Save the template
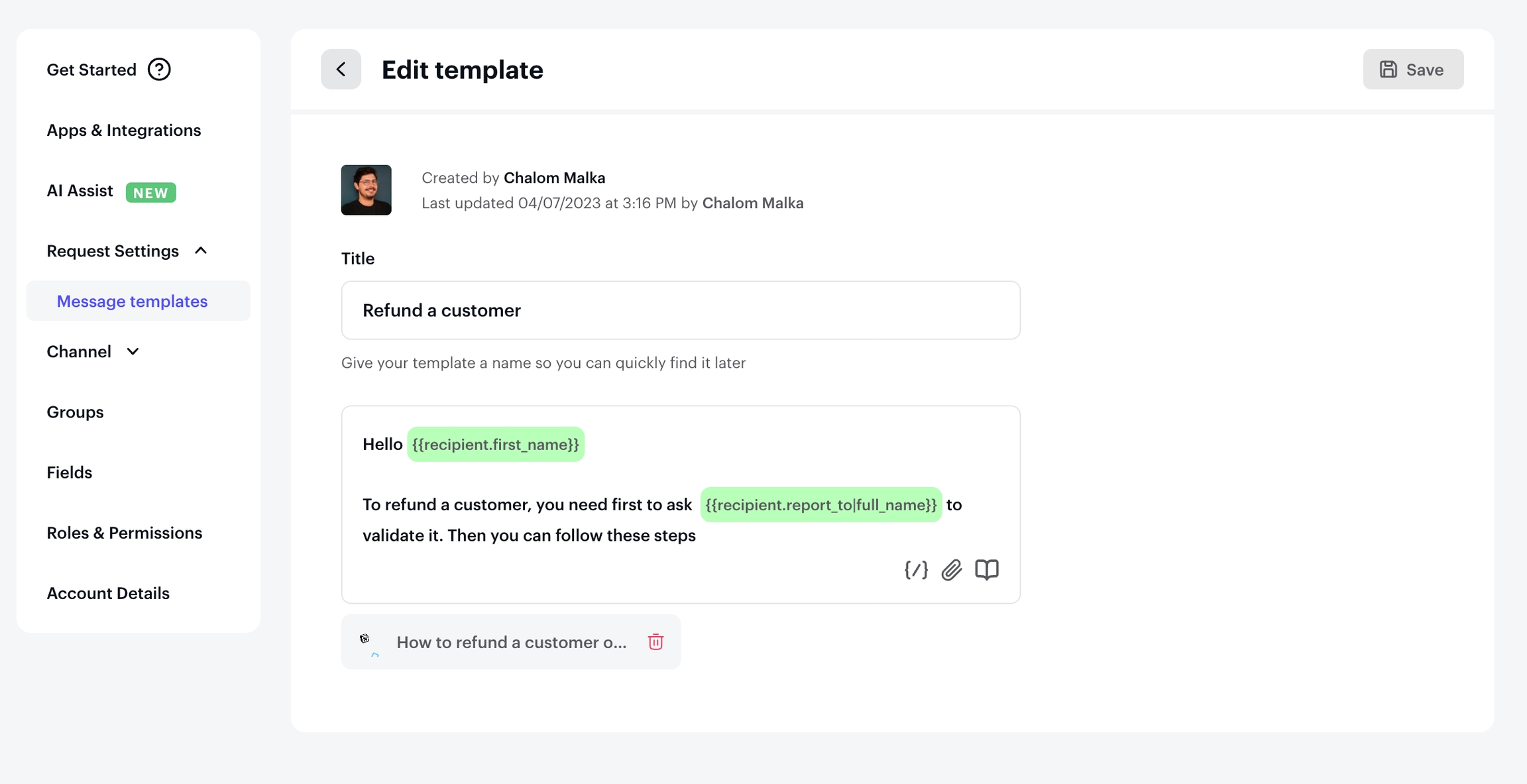 click(x=1413, y=70)
